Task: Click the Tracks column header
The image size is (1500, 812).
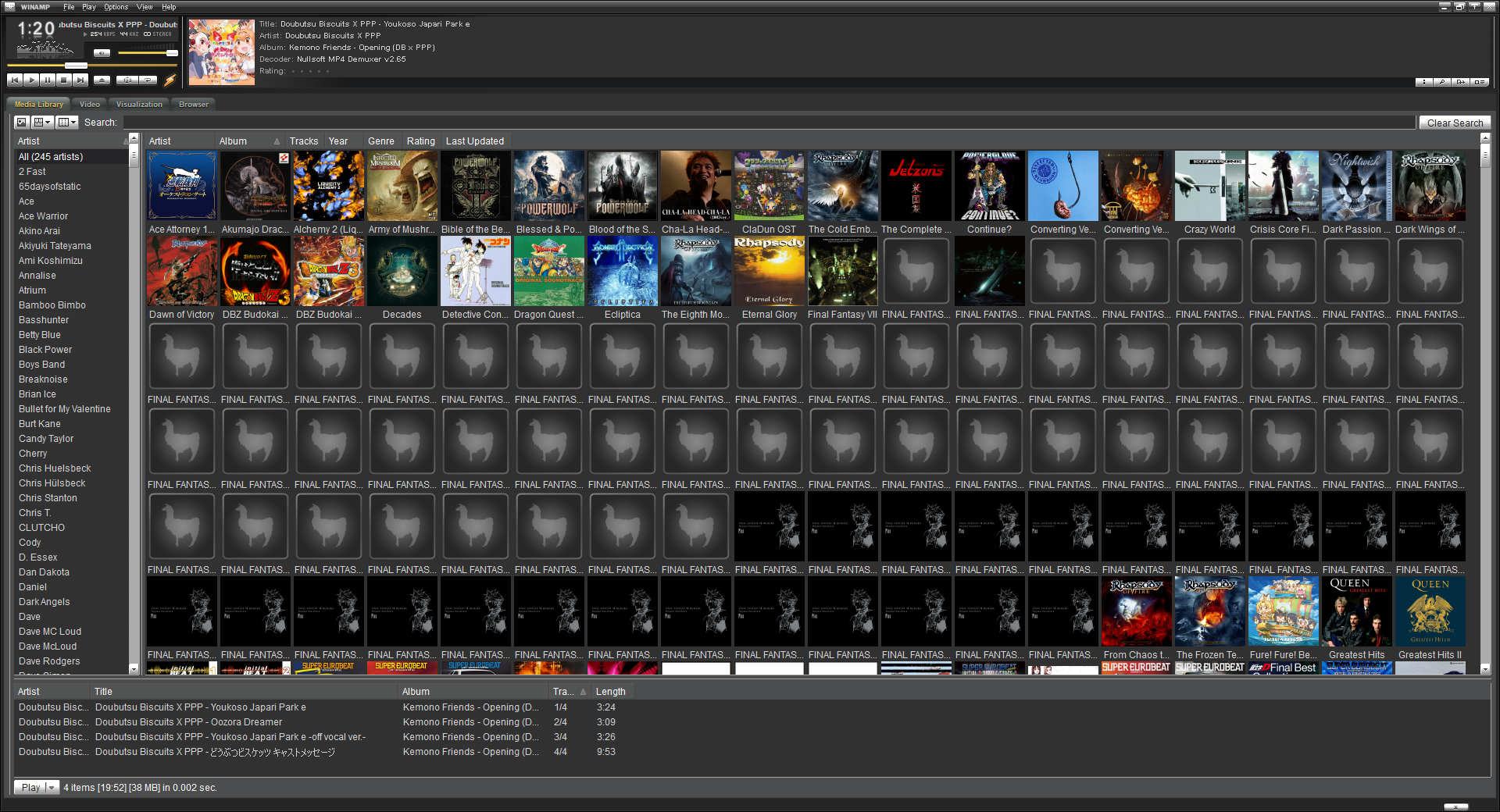Action: click(305, 141)
